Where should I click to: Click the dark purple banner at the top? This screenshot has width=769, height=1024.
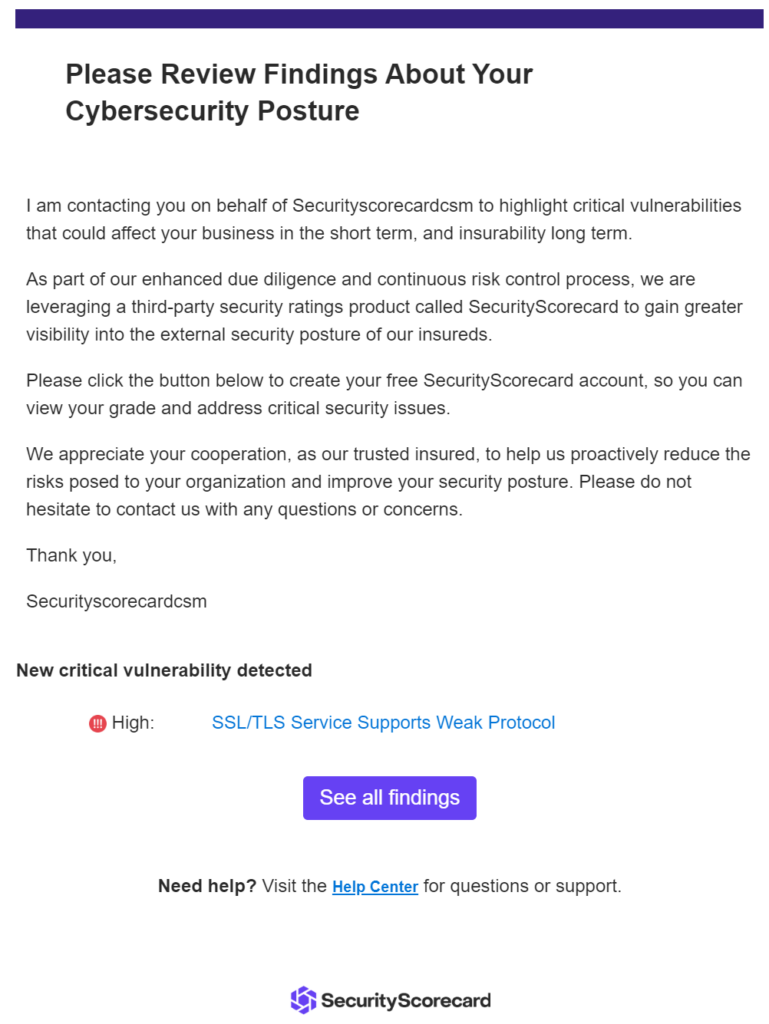(389, 19)
